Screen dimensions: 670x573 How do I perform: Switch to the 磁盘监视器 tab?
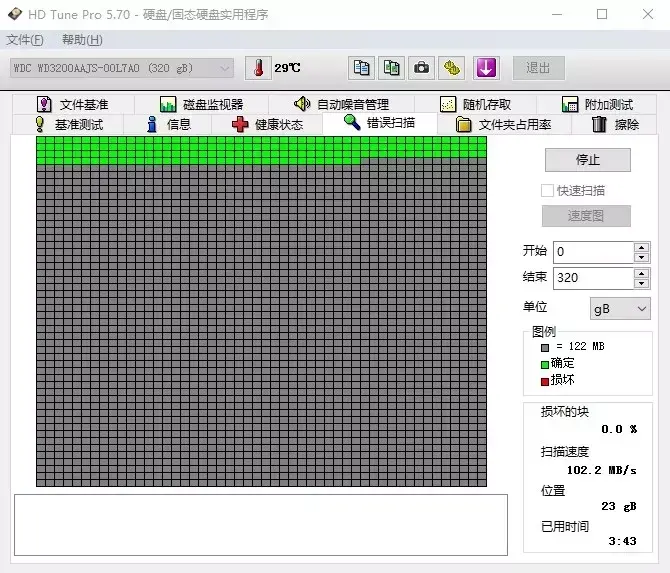click(201, 104)
